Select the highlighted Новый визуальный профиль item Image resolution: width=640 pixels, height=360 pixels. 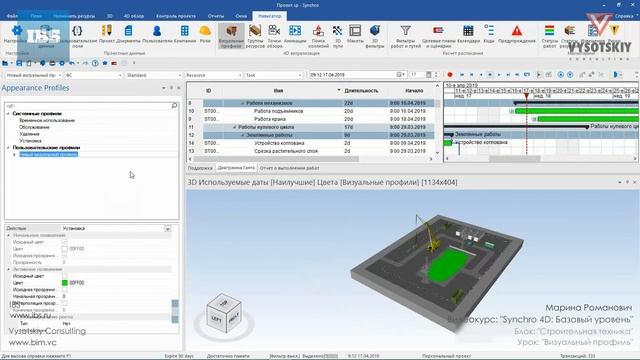pyautogui.click(x=49, y=154)
